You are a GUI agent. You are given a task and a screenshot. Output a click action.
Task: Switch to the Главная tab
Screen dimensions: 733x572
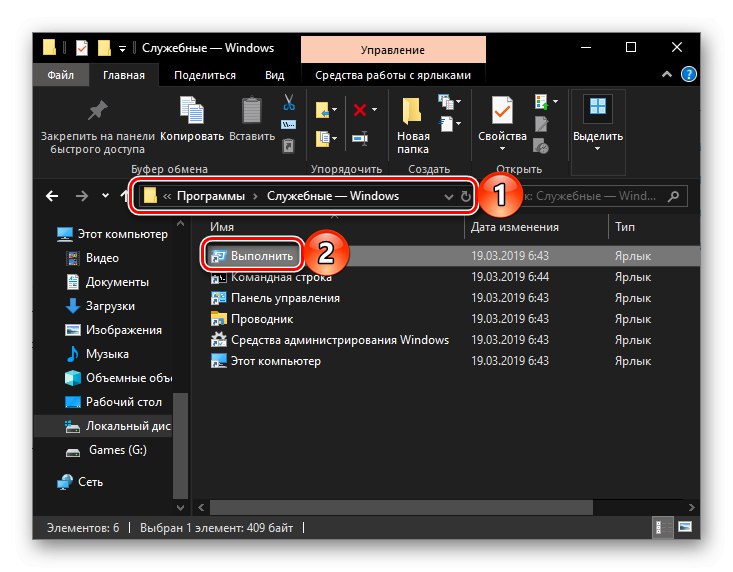pos(124,75)
